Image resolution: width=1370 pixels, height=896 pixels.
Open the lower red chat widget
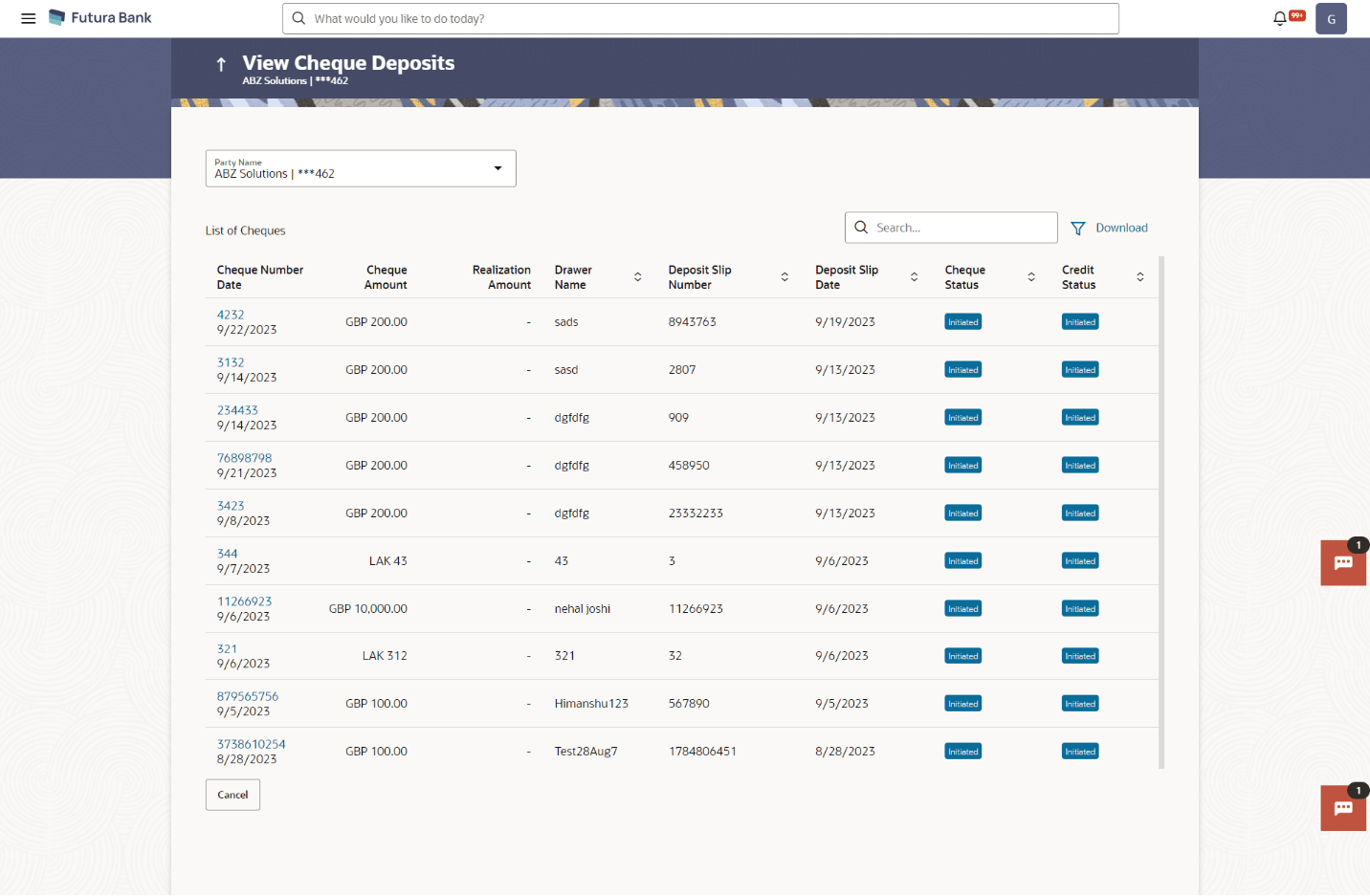tap(1343, 808)
